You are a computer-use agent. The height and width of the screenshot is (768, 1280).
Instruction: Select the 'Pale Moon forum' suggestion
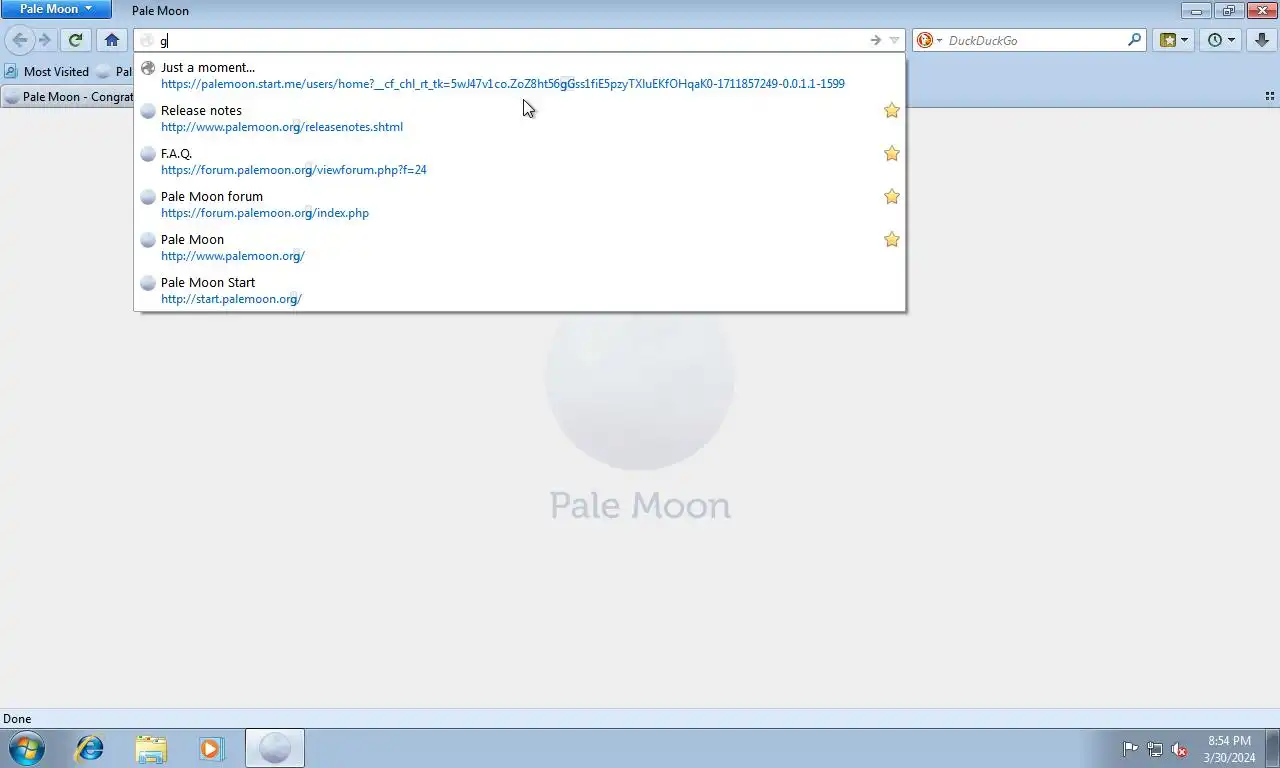(212, 196)
